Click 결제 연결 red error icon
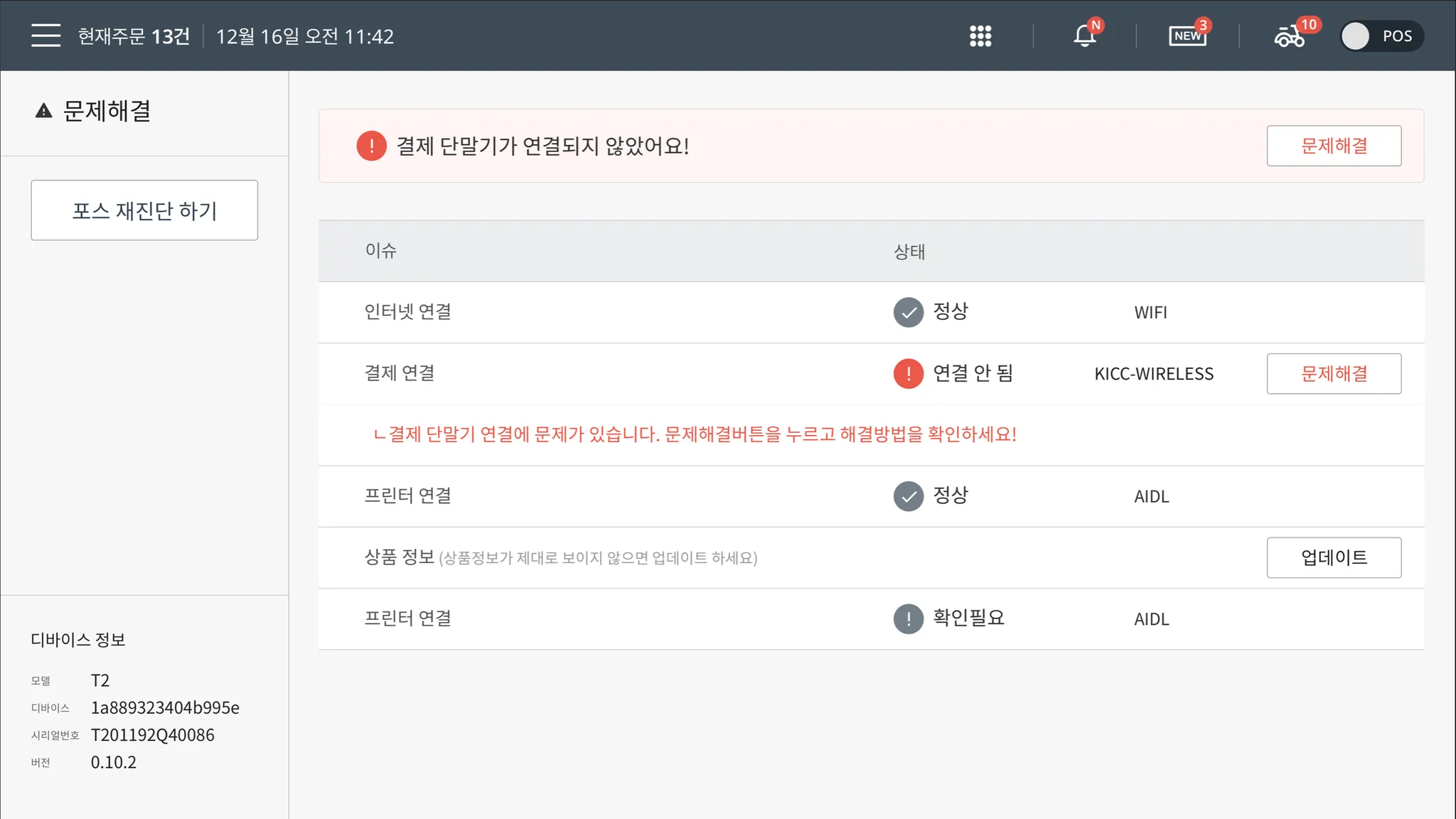Image resolution: width=1456 pixels, height=819 pixels. coord(908,373)
